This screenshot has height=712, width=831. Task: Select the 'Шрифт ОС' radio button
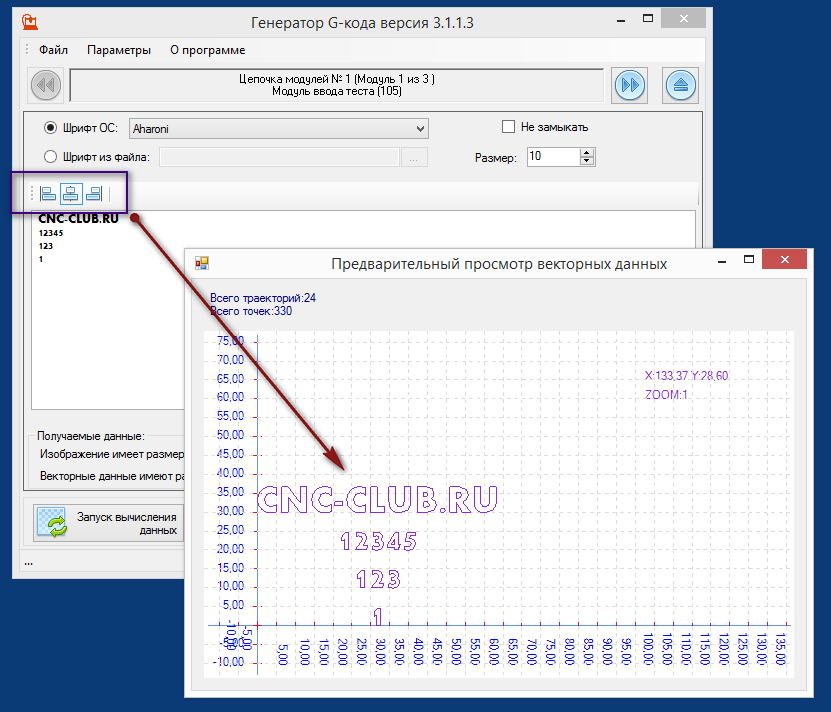[x=50, y=128]
